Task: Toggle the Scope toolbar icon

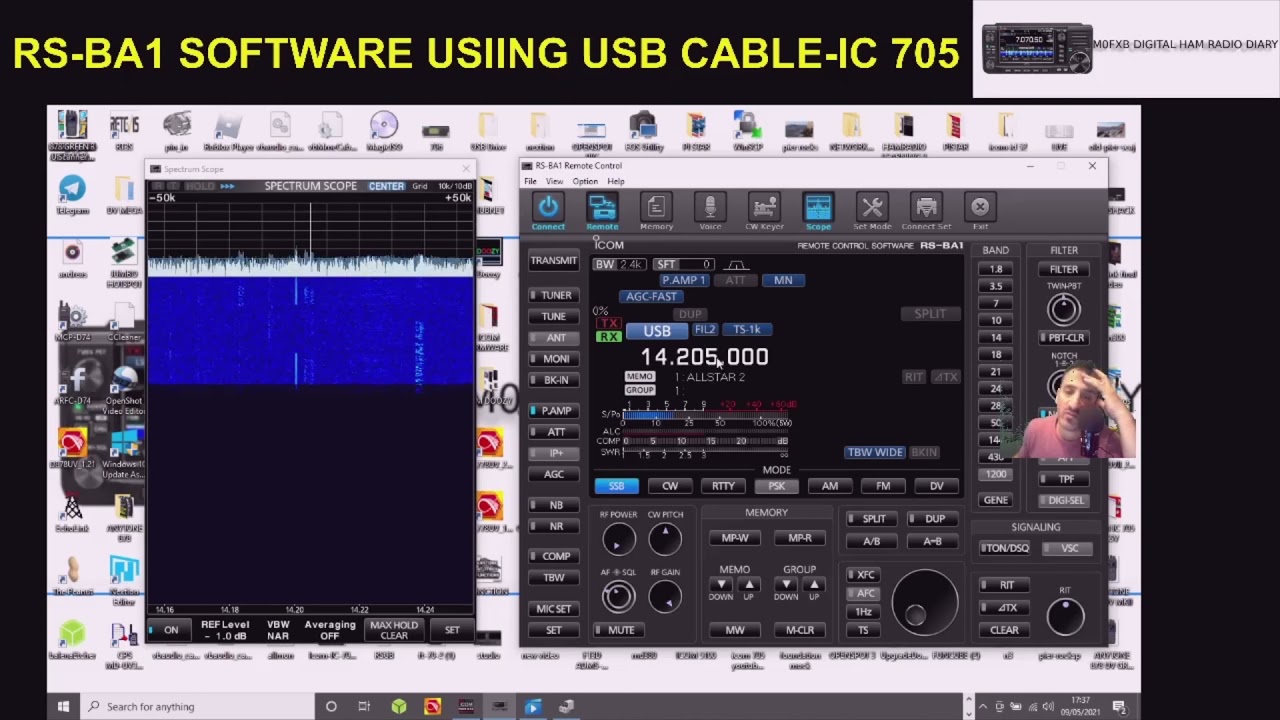Action: click(818, 207)
